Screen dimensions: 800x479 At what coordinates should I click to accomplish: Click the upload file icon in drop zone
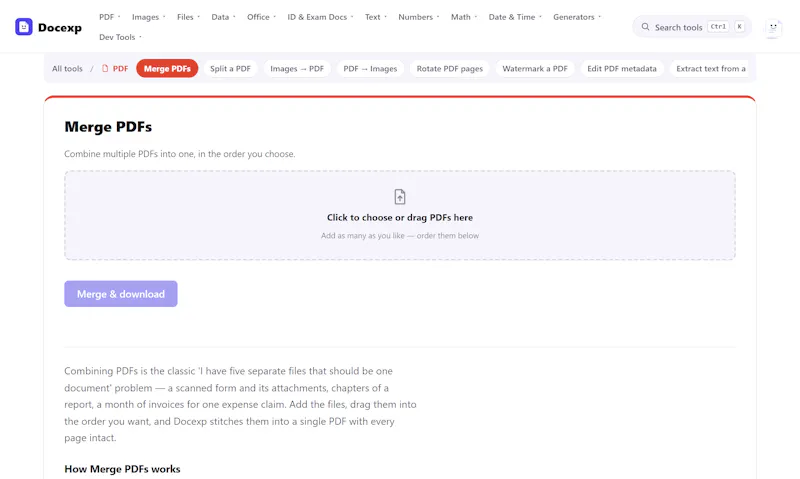coord(400,196)
